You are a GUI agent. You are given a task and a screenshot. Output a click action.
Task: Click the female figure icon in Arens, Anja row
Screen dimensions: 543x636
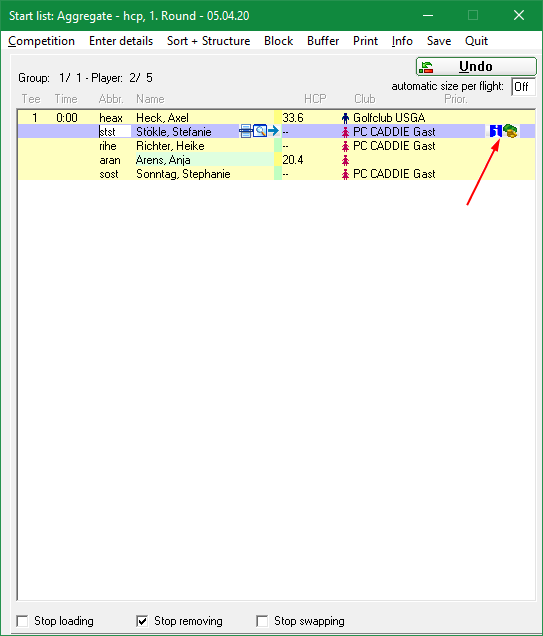click(x=345, y=160)
